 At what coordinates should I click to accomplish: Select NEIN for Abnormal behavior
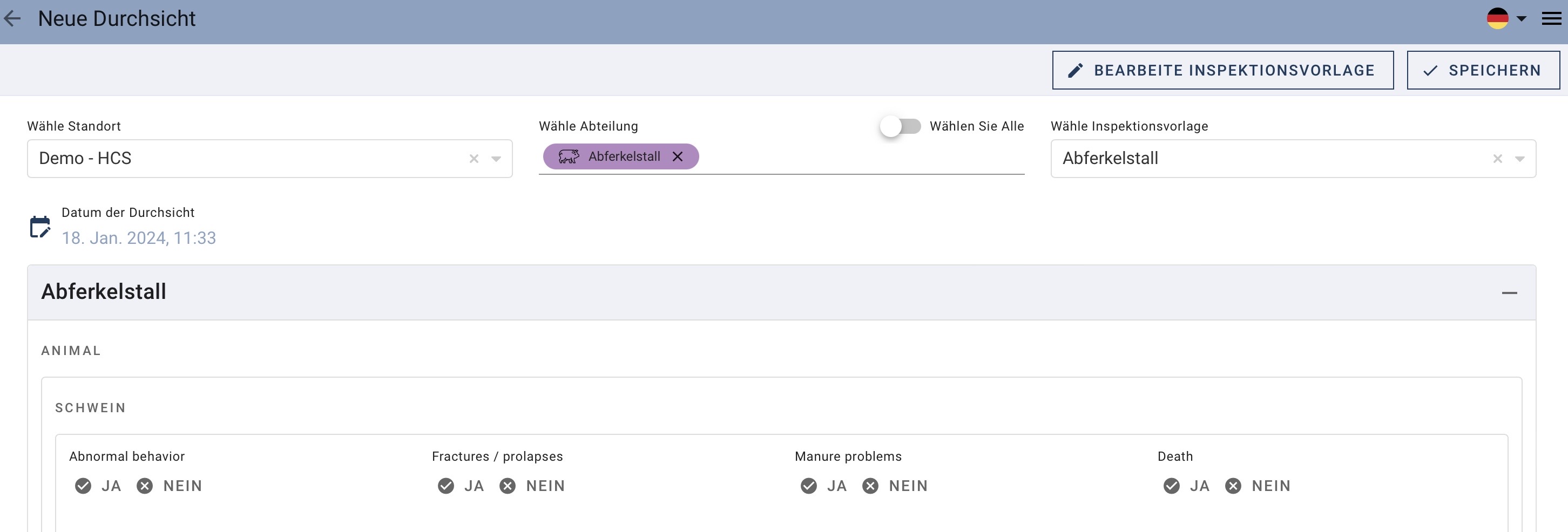pos(169,486)
